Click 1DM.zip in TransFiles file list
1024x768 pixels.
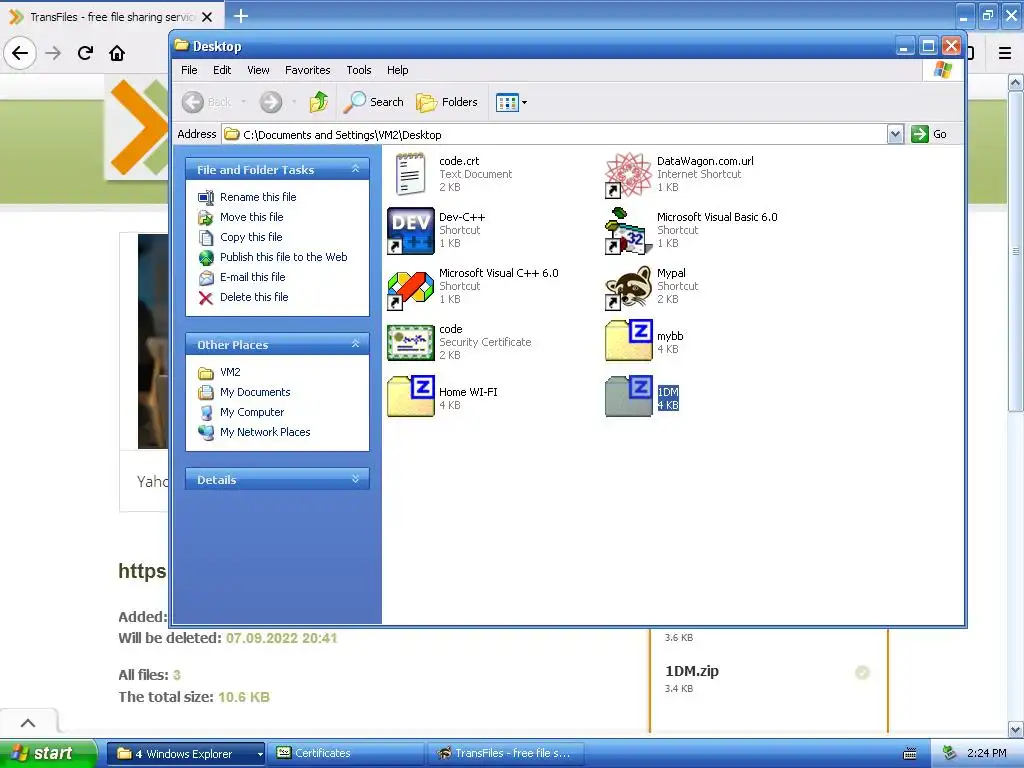[x=692, y=671]
